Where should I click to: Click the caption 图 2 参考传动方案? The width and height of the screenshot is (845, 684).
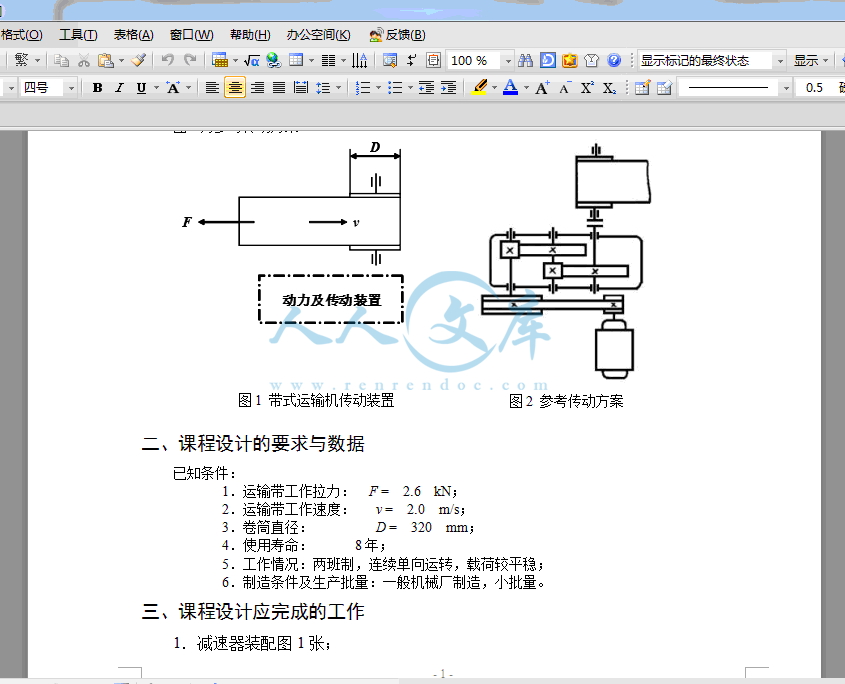[566, 401]
